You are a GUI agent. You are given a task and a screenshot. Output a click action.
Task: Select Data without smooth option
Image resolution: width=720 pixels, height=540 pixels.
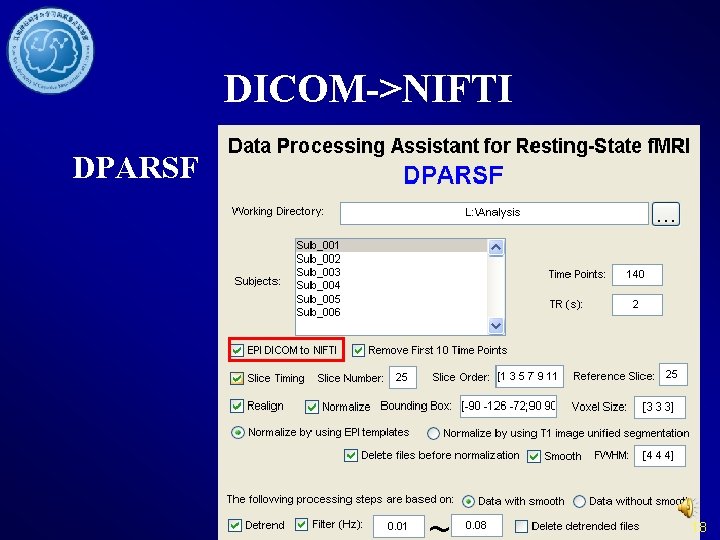[x=579, y=501]
